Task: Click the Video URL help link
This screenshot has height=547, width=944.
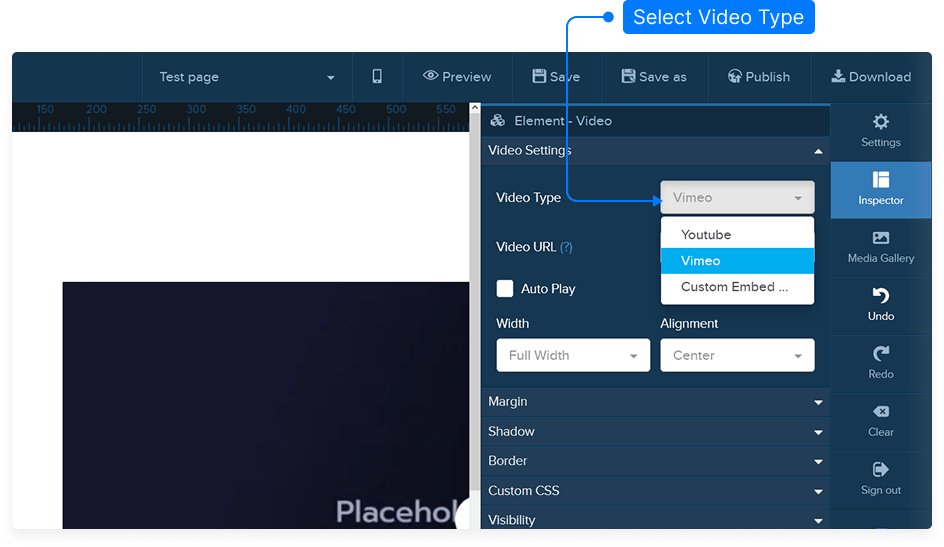Action: click(566, 248)
